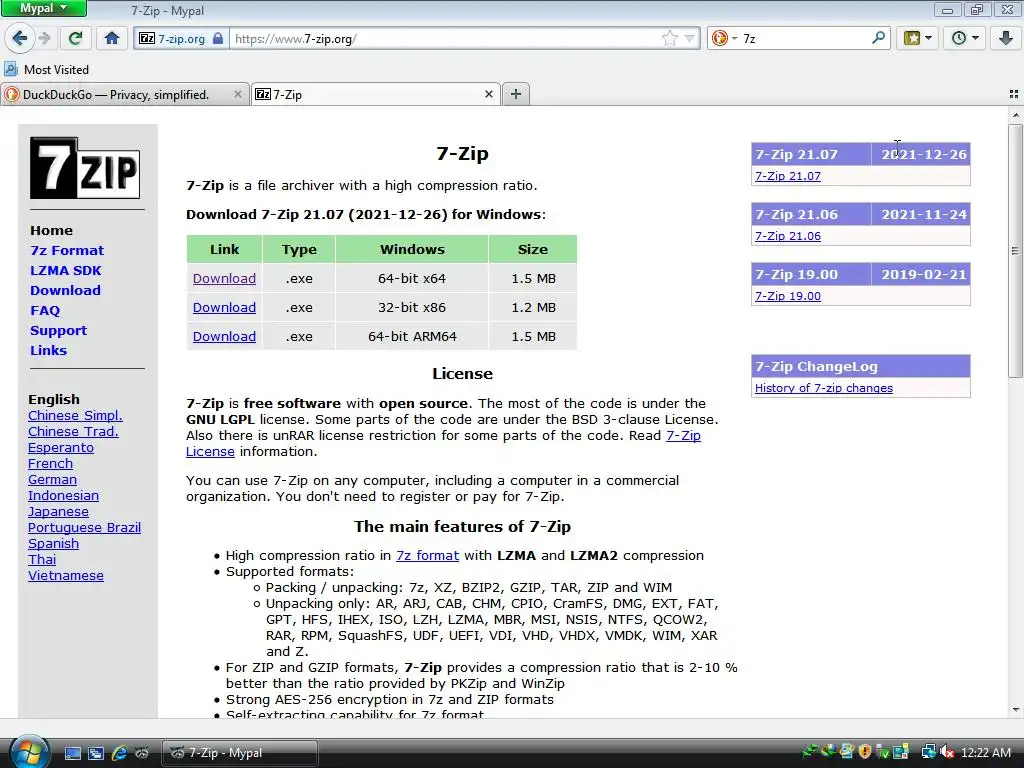Screen dimensions: 1024x768
Task: Switch language to German
Action: [x=52, y=479]
